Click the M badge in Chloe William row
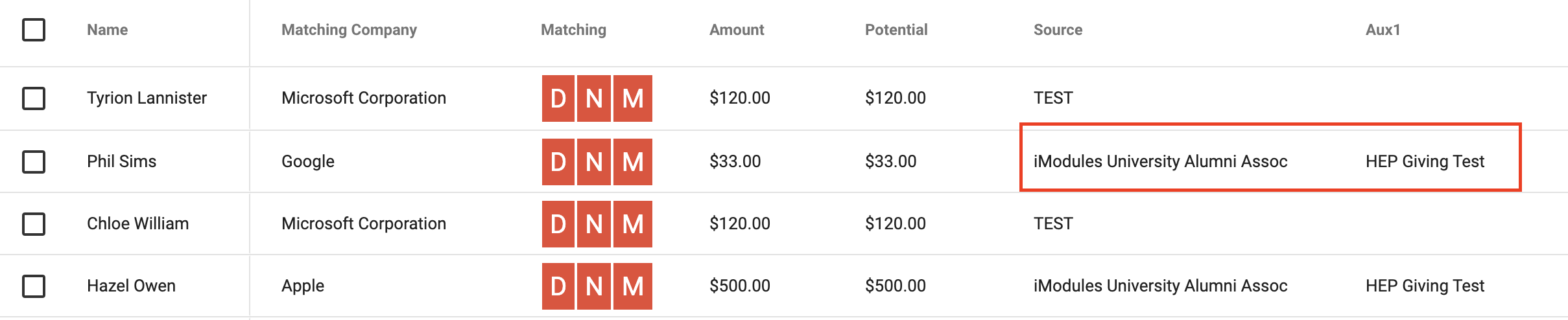This screenshot has height=320, width=1568. point(633,224)
